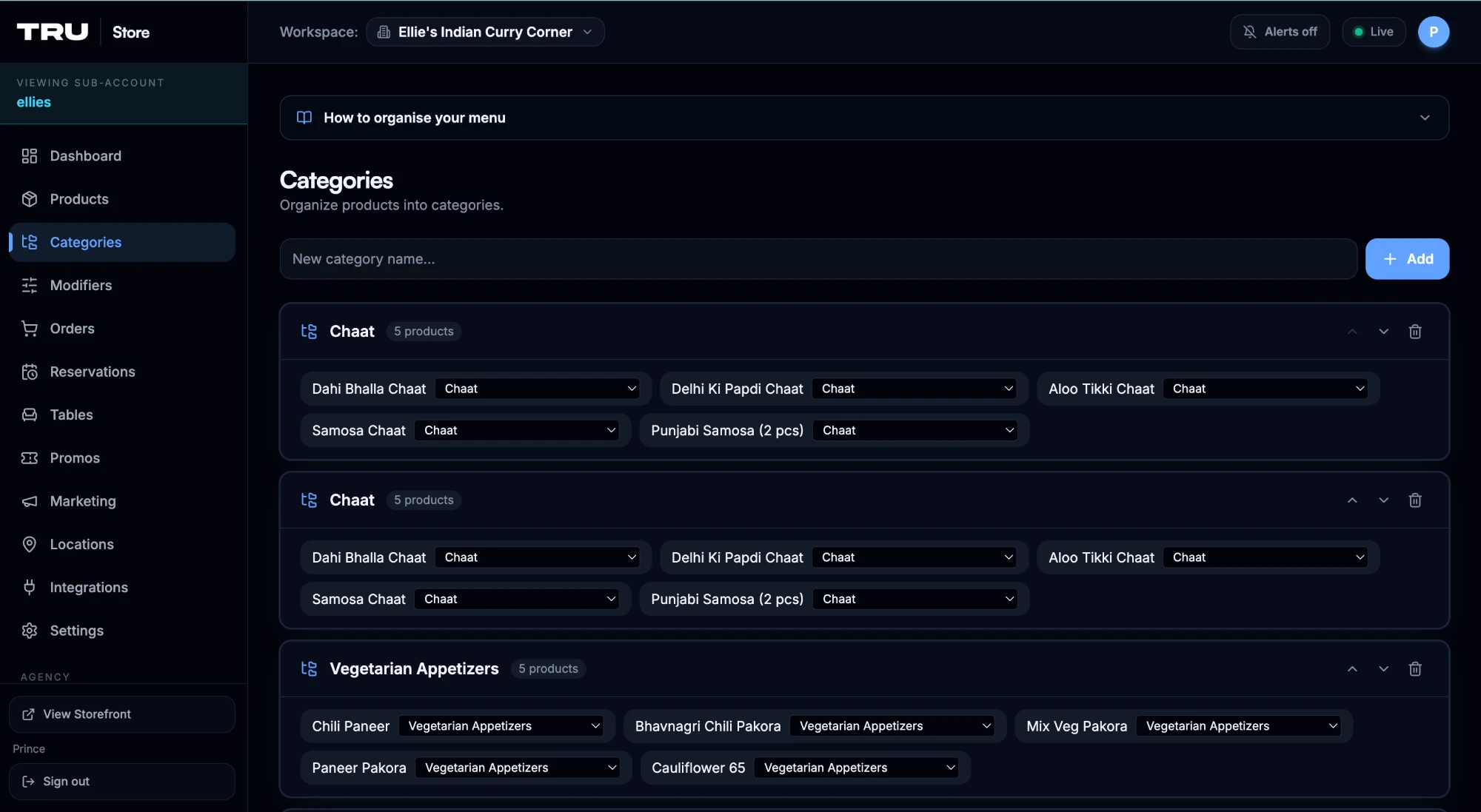Focus the New category name input field

tap(818, 259)
